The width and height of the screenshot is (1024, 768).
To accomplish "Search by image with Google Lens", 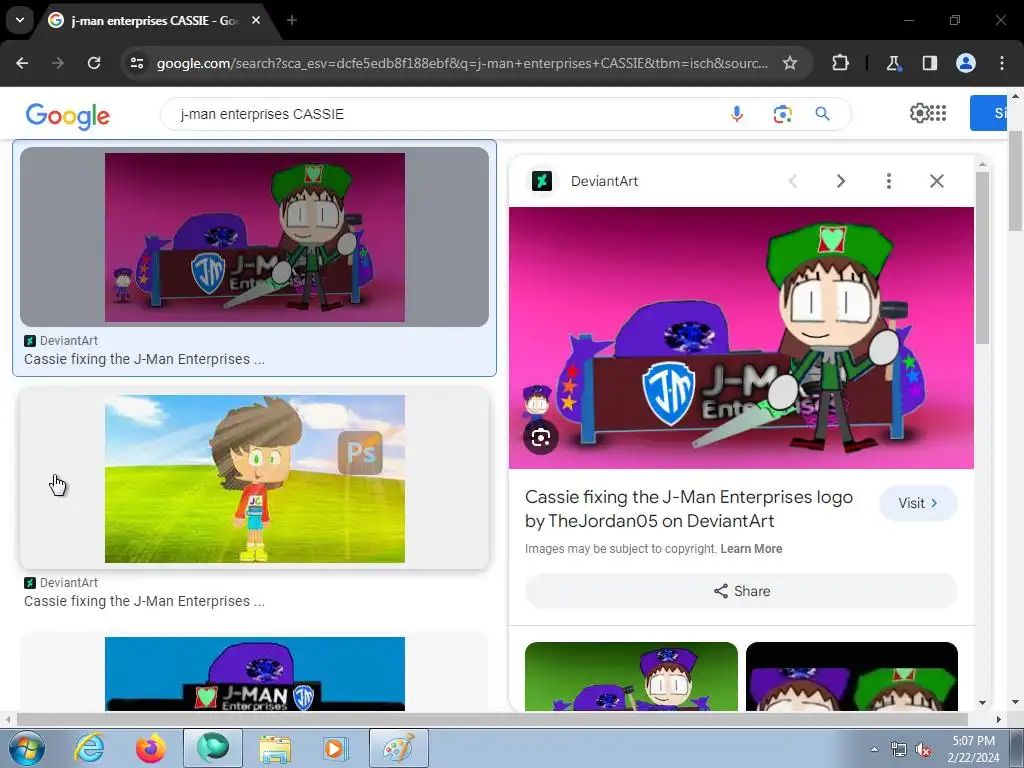I will click(782, 114).
